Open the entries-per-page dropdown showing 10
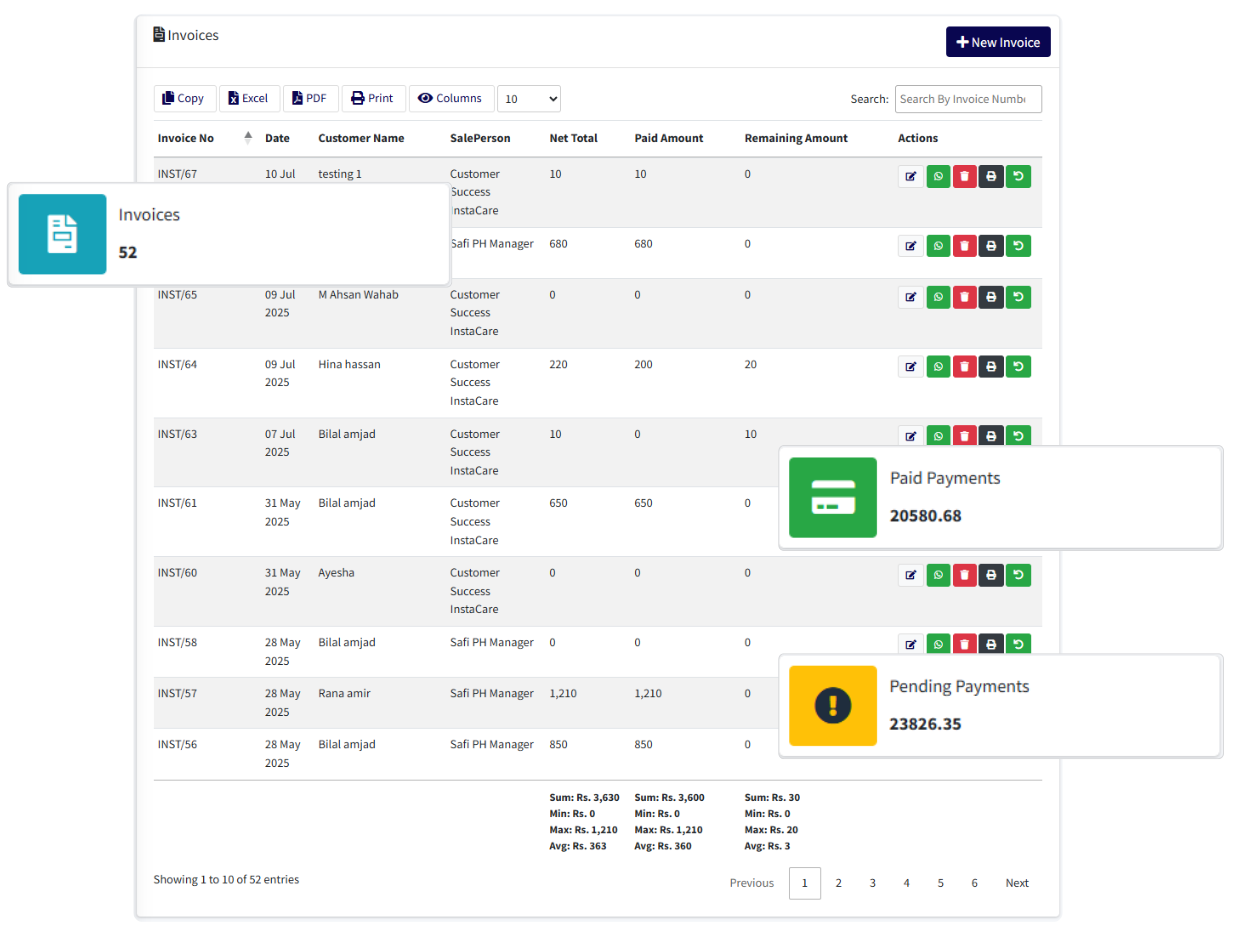Image resolution: width=1238 pixels, height=938 pixels. pyautogui.click(x=528, y=99)
